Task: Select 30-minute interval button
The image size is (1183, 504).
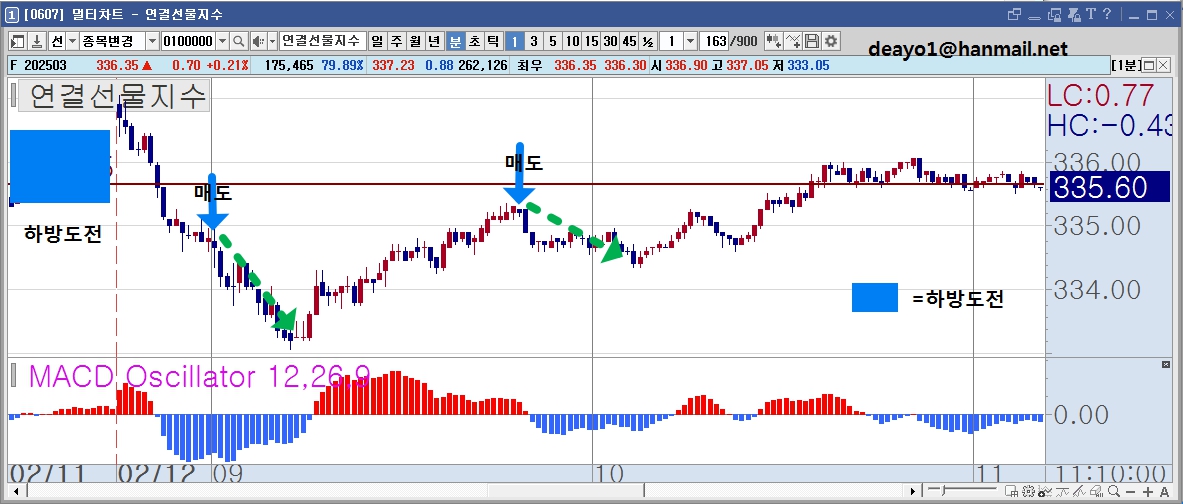Action: 610,40
